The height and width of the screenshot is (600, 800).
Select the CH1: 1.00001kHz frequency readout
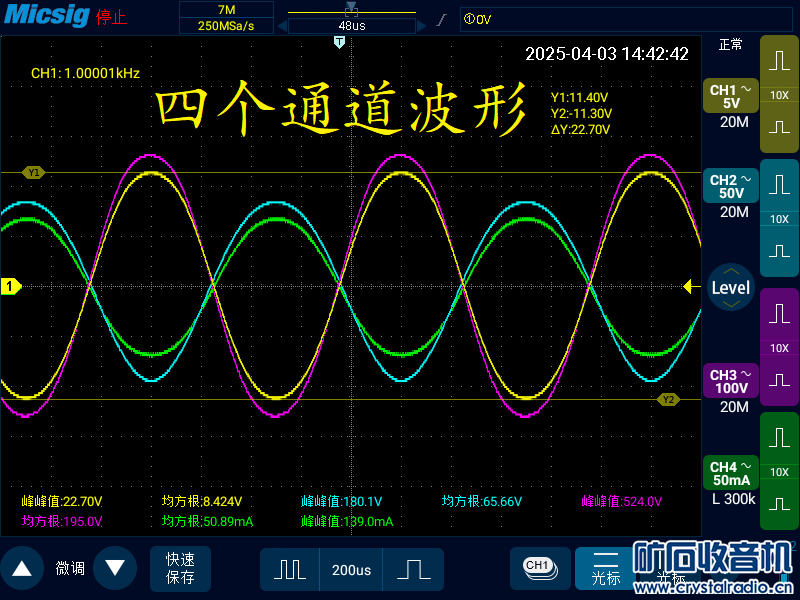tap(85, 73)
